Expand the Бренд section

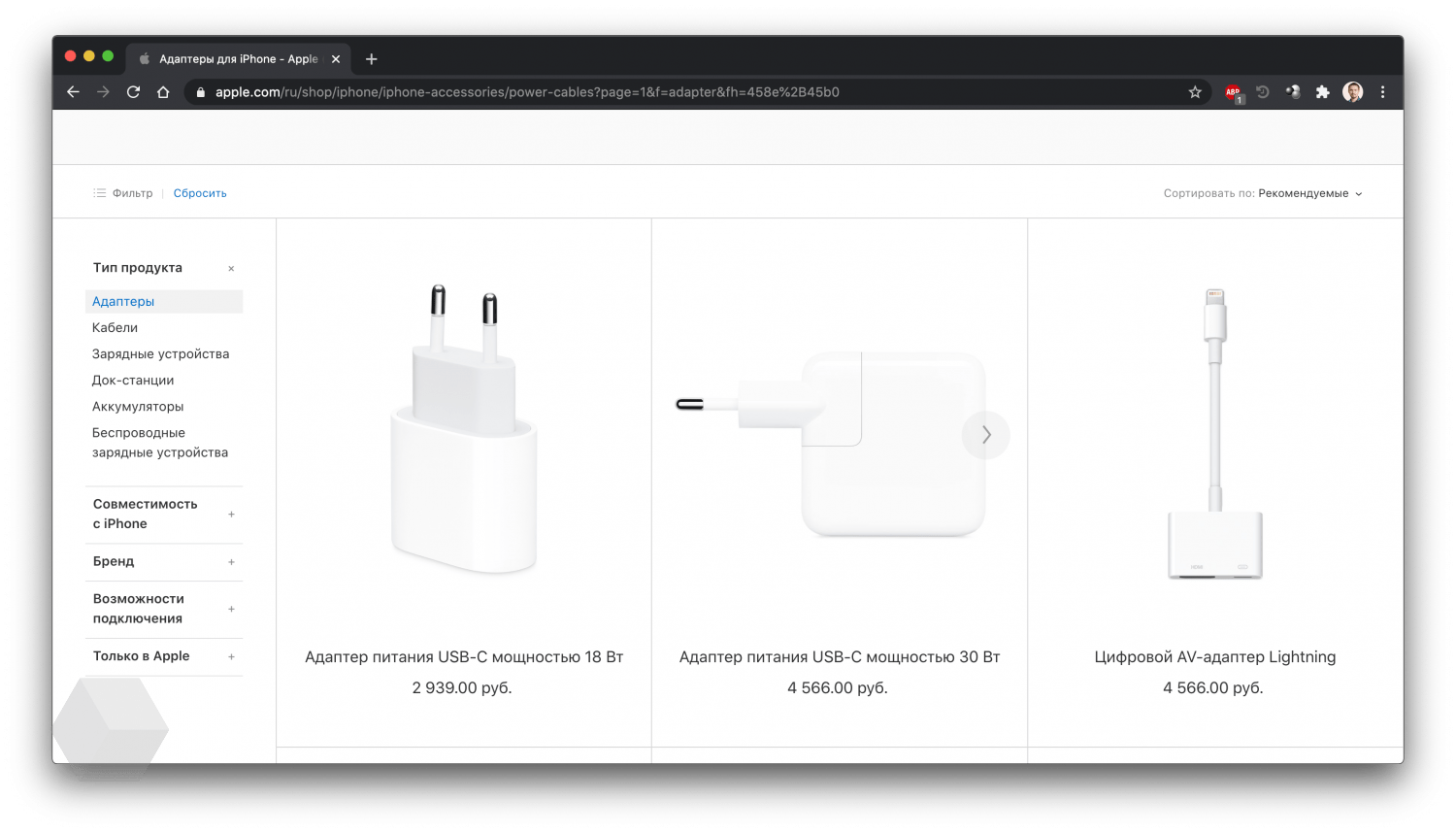point(163,561)
